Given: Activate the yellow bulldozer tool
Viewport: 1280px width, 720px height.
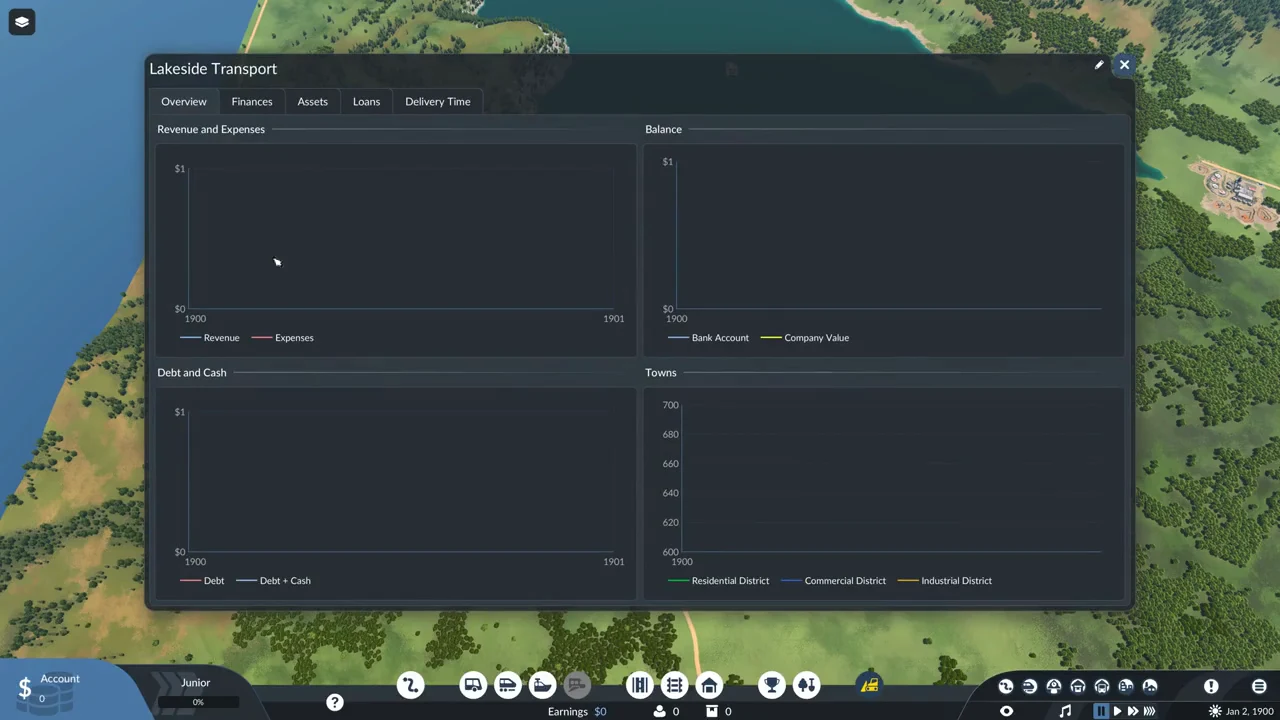Looking at the screenshot, I should [869, 685].
